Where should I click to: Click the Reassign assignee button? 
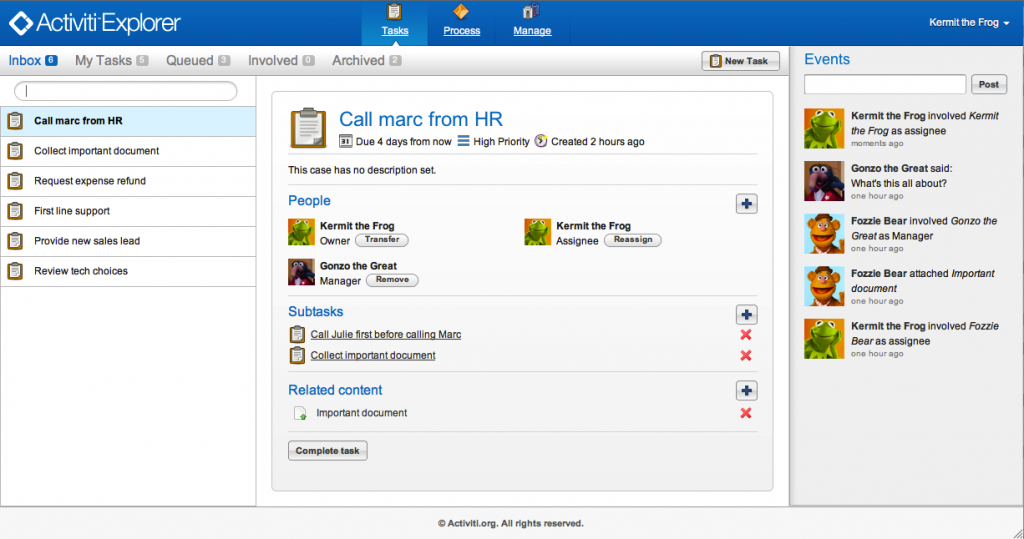click(x=633, y=240)
